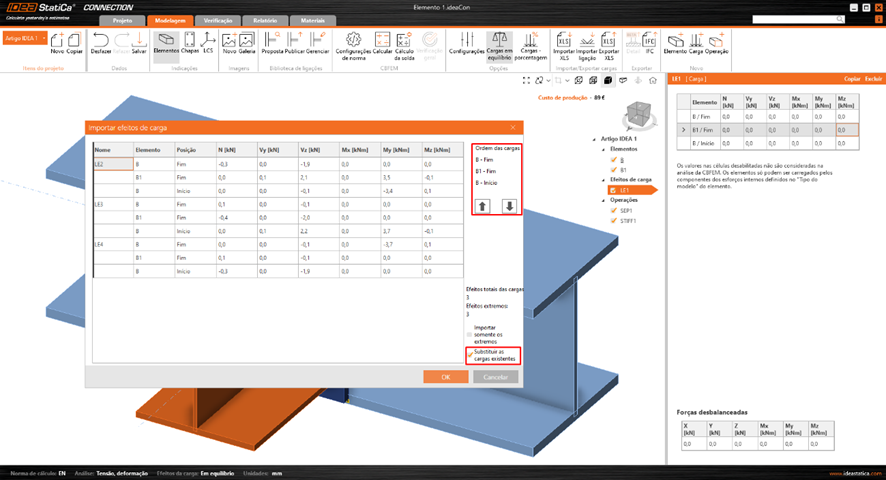Viewport: 886px width, 480px height.
Task: Uncheck the SEP1 operation checkbox
Action: click(x=614, y=211)
